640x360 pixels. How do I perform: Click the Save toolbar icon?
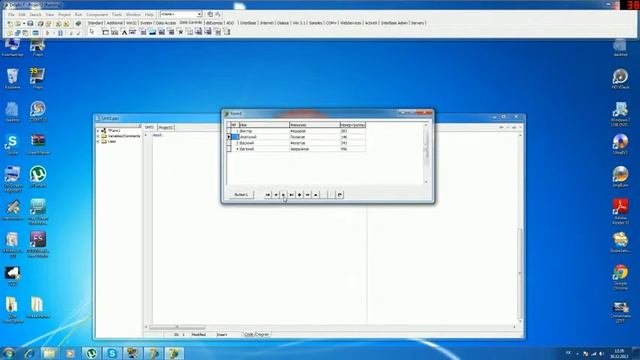click(30, 24)
